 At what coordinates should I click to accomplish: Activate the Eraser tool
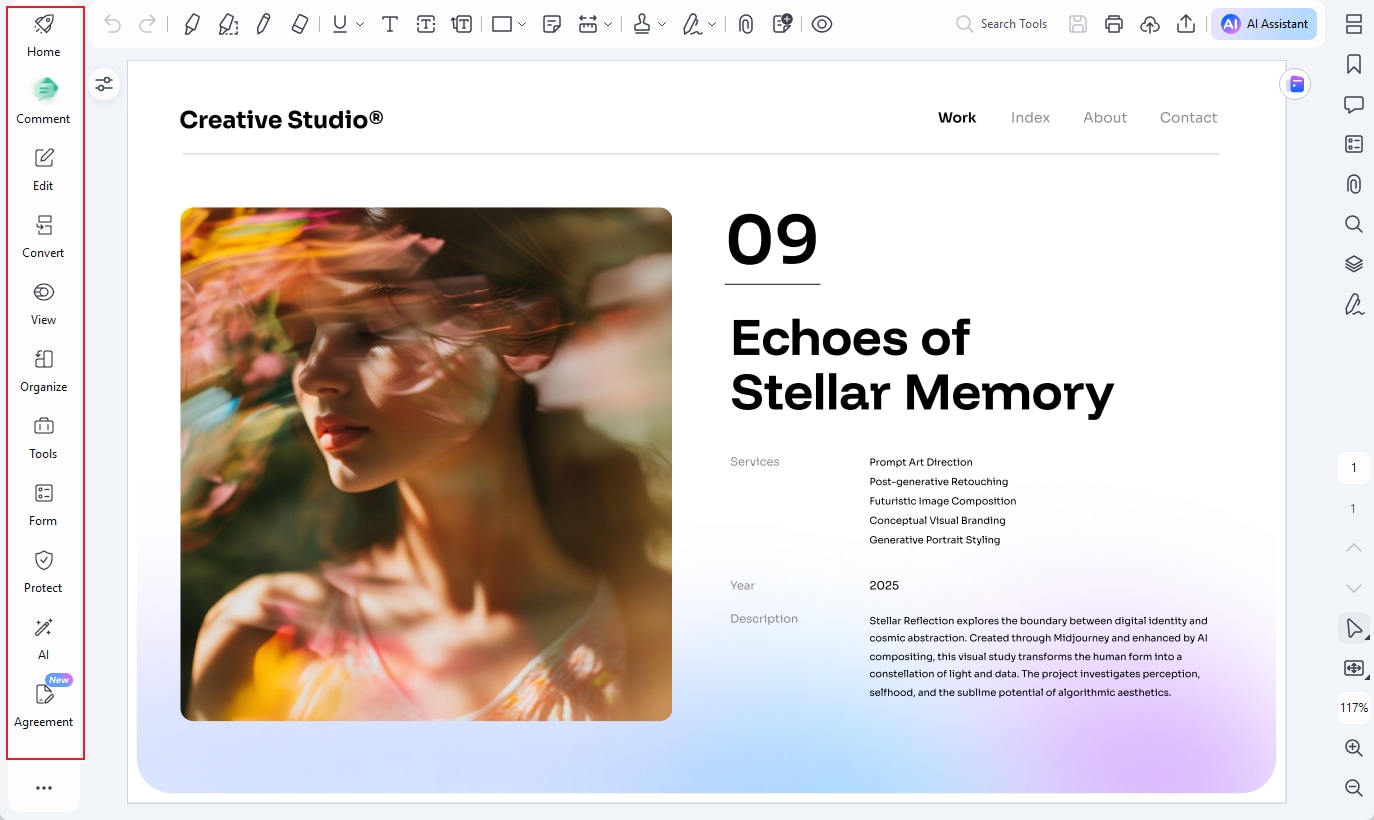[x=300, y=24]
